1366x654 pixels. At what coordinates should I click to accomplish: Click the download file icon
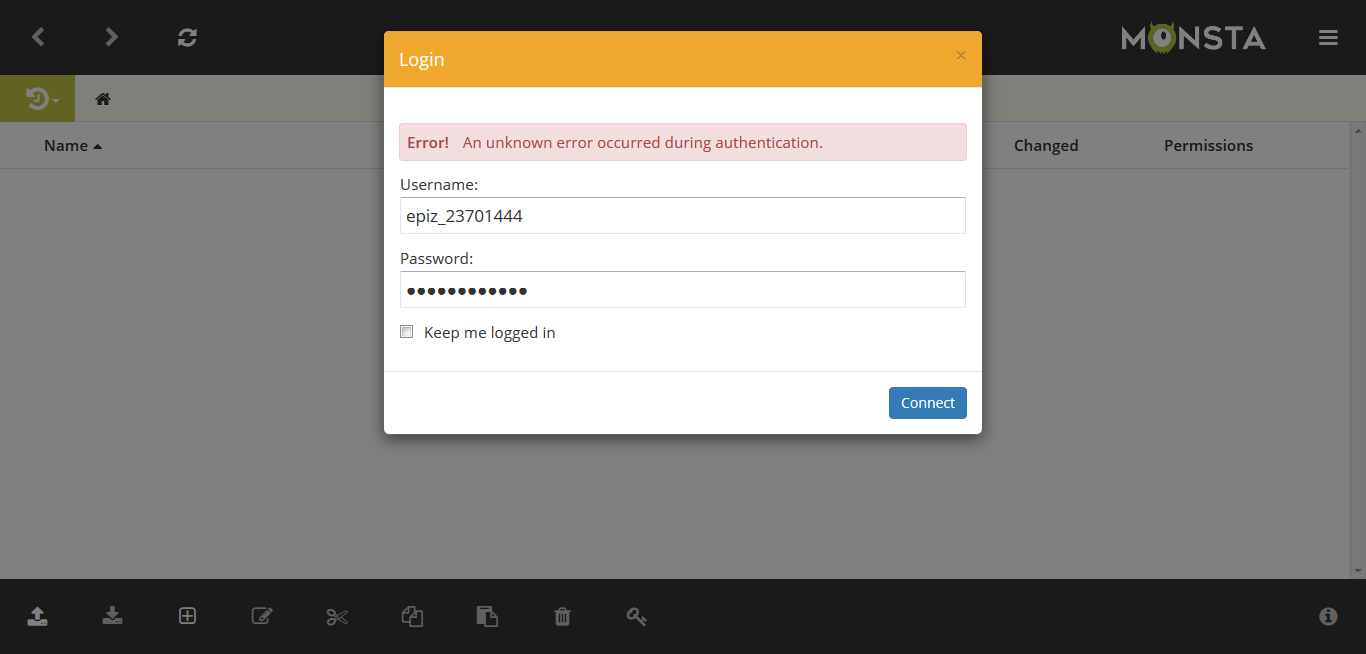point(112,616)
